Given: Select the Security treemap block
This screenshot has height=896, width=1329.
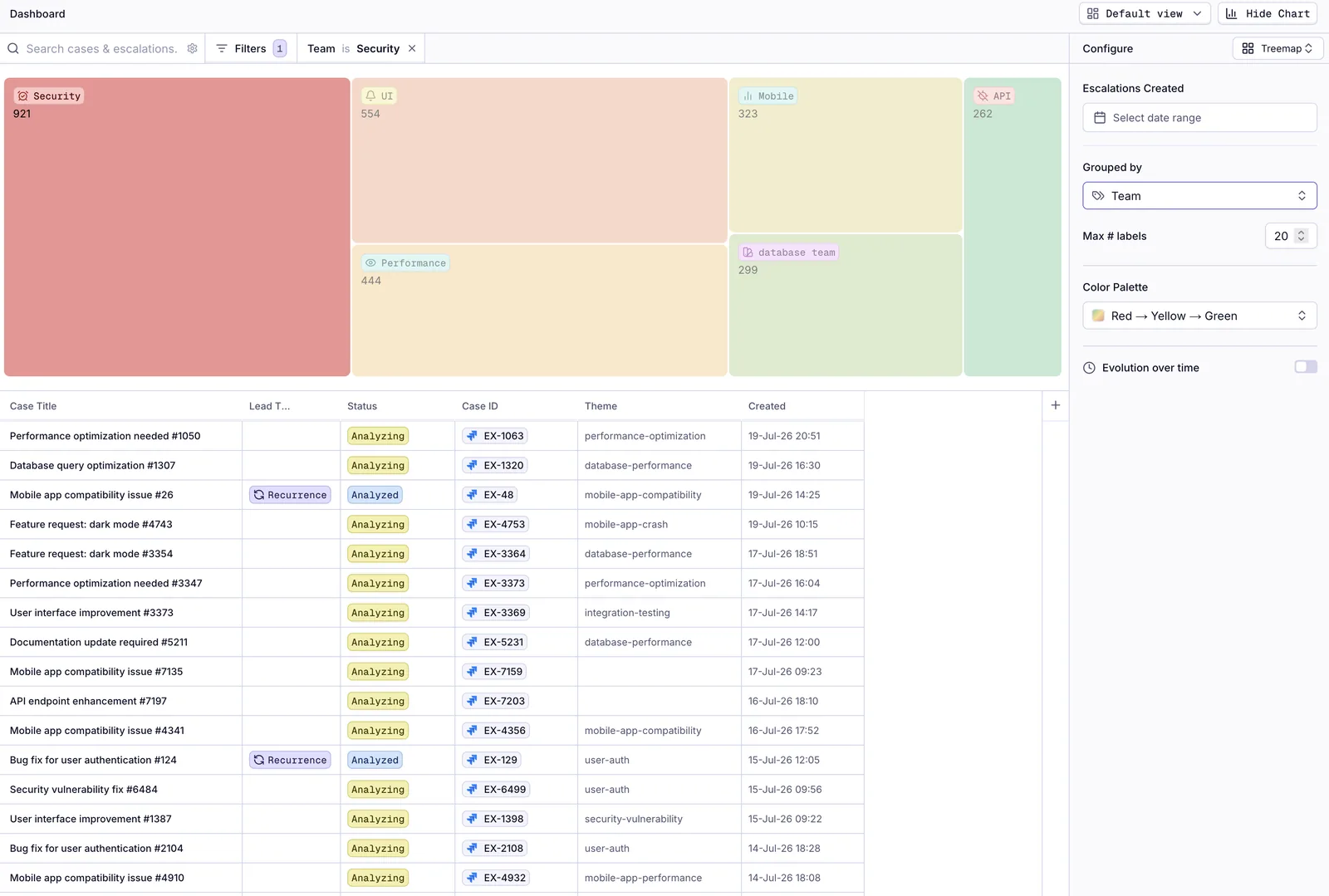Looking at the screenshot, I should pos(177,227).
